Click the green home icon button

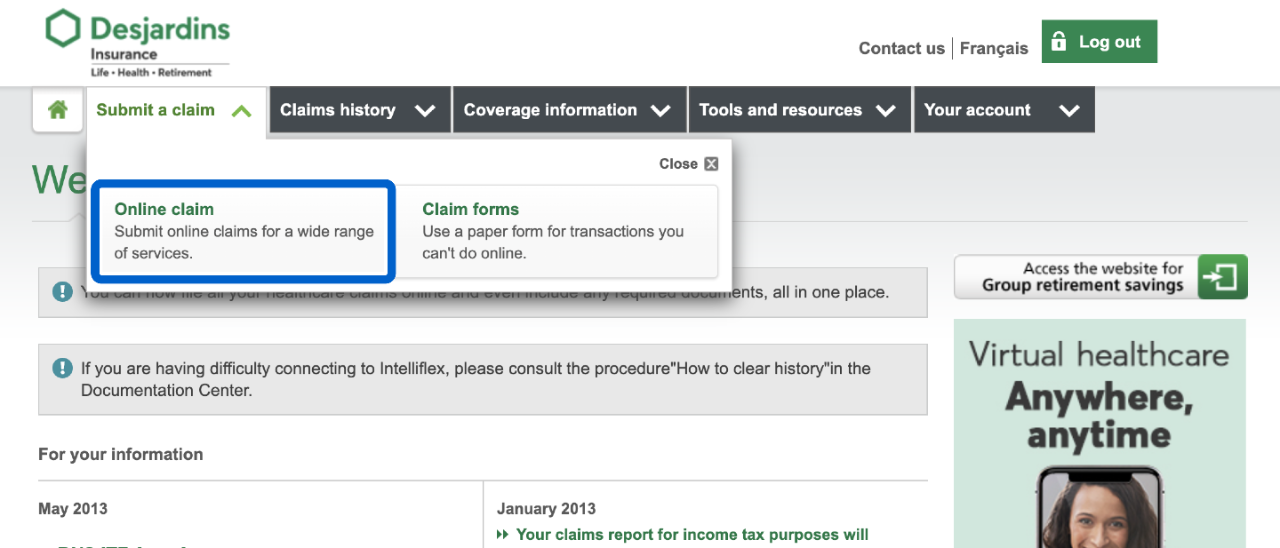[x=58, y=110]
